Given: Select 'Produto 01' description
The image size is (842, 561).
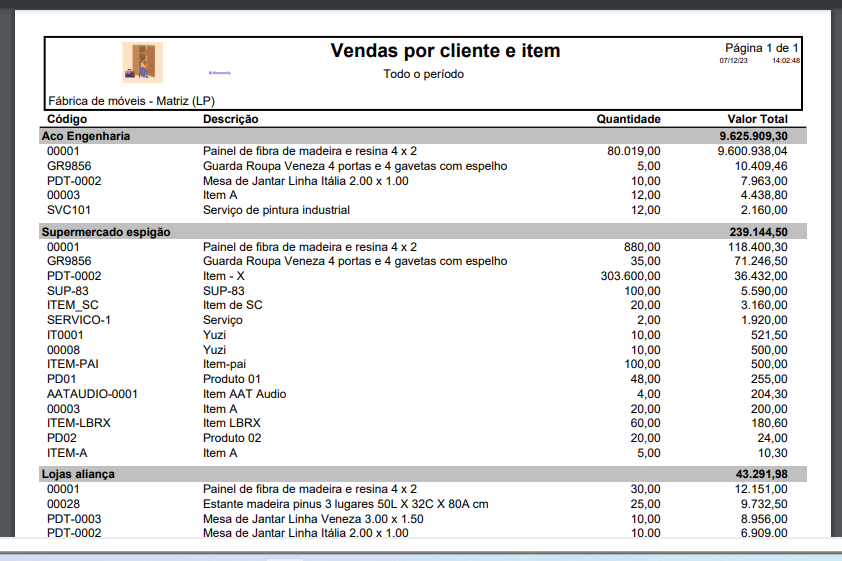Looking at the screenshot, I should point(231,380).
